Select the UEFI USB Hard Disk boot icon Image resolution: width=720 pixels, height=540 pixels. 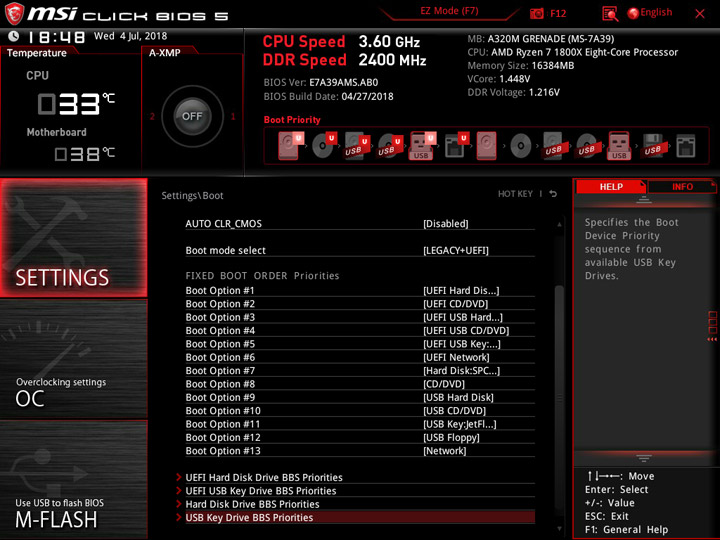(357, 146)
